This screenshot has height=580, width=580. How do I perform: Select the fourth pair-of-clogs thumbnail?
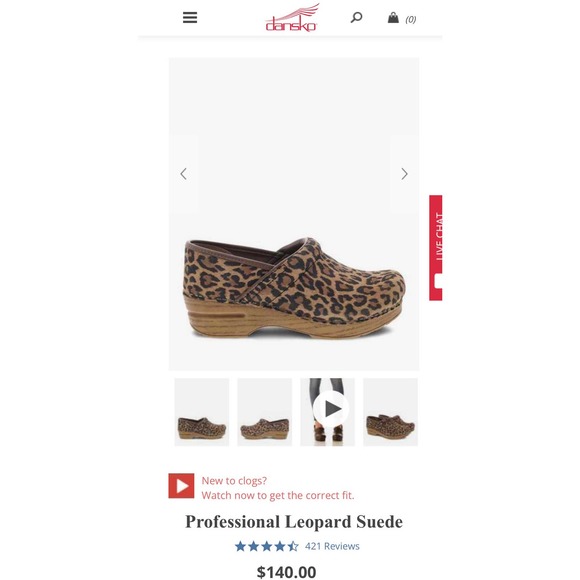(x=391, y=412)
